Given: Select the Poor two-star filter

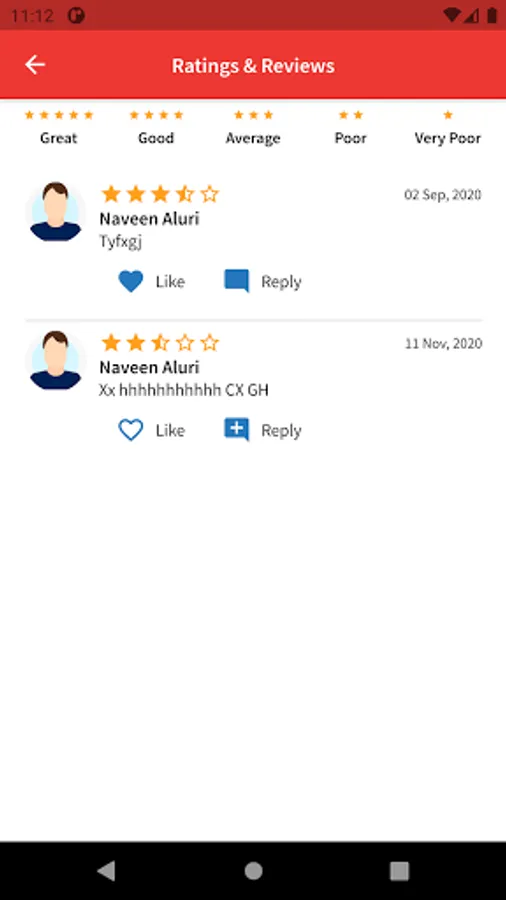Looking at the screenshot, I should (x=351, y=127).
